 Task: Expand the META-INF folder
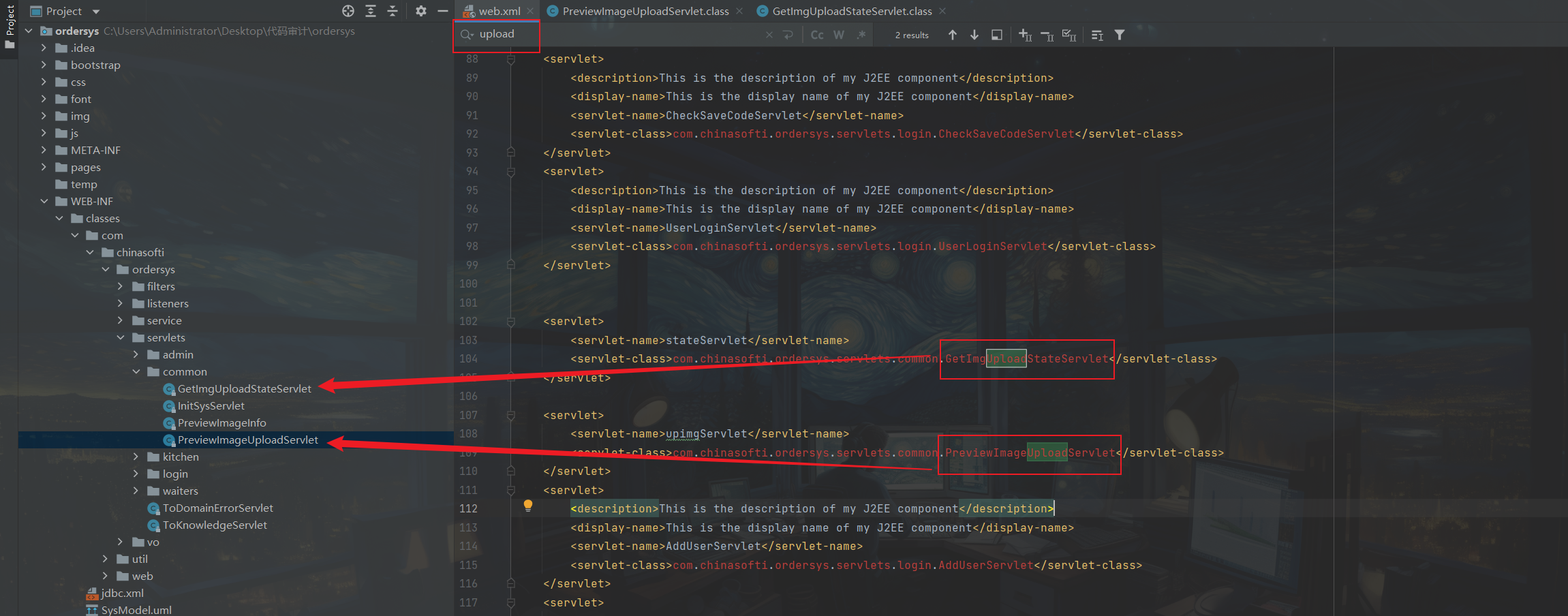[44, 150]
